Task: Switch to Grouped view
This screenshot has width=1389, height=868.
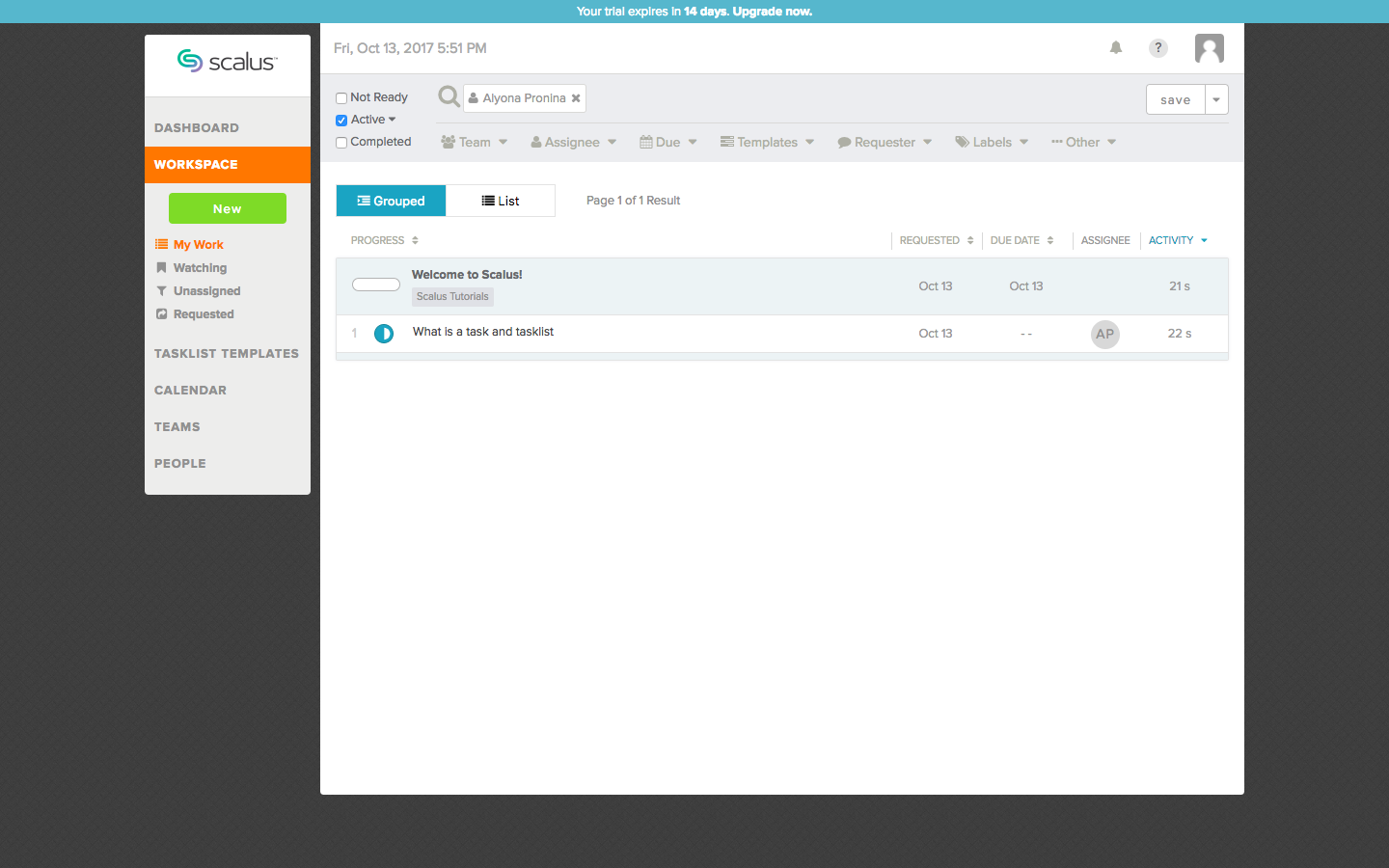Action: point(391,201)
